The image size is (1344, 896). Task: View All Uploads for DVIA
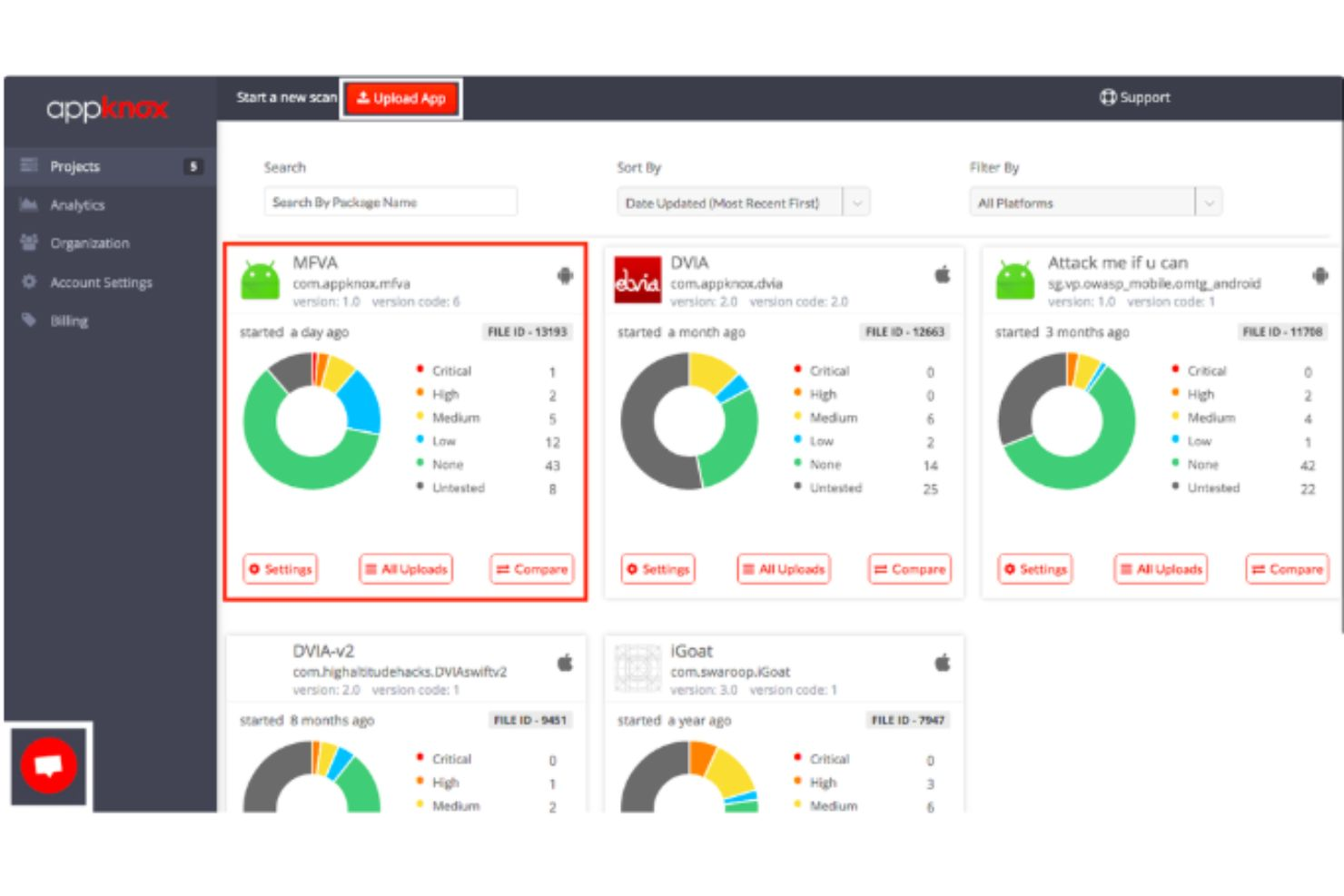(784, 569)
